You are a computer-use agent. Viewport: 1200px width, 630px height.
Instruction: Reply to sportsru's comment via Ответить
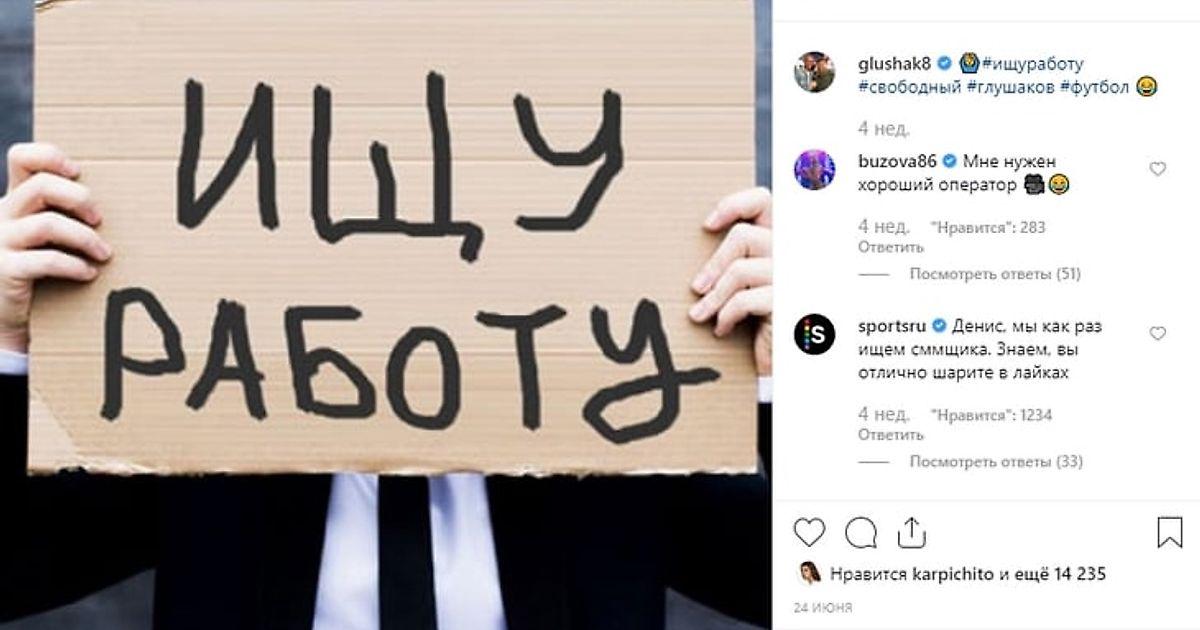891,435
